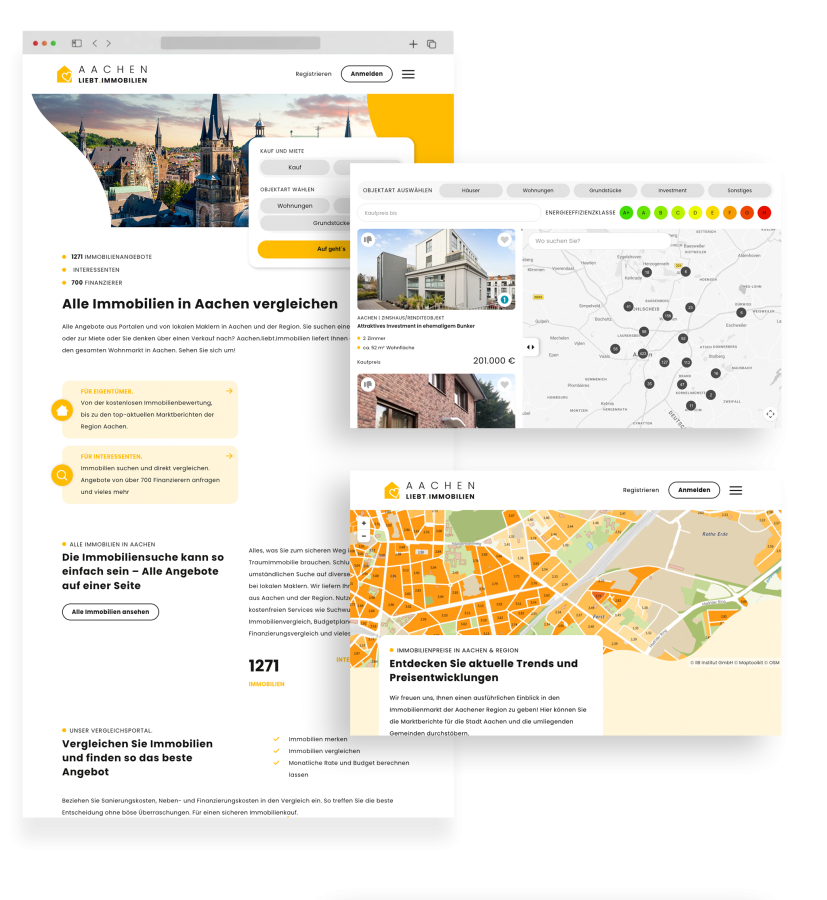Filter listings by Wohnungen in filter bar
Image resolution: width=827 pixels, height=900 pixels.
click(x=538, y=190)
